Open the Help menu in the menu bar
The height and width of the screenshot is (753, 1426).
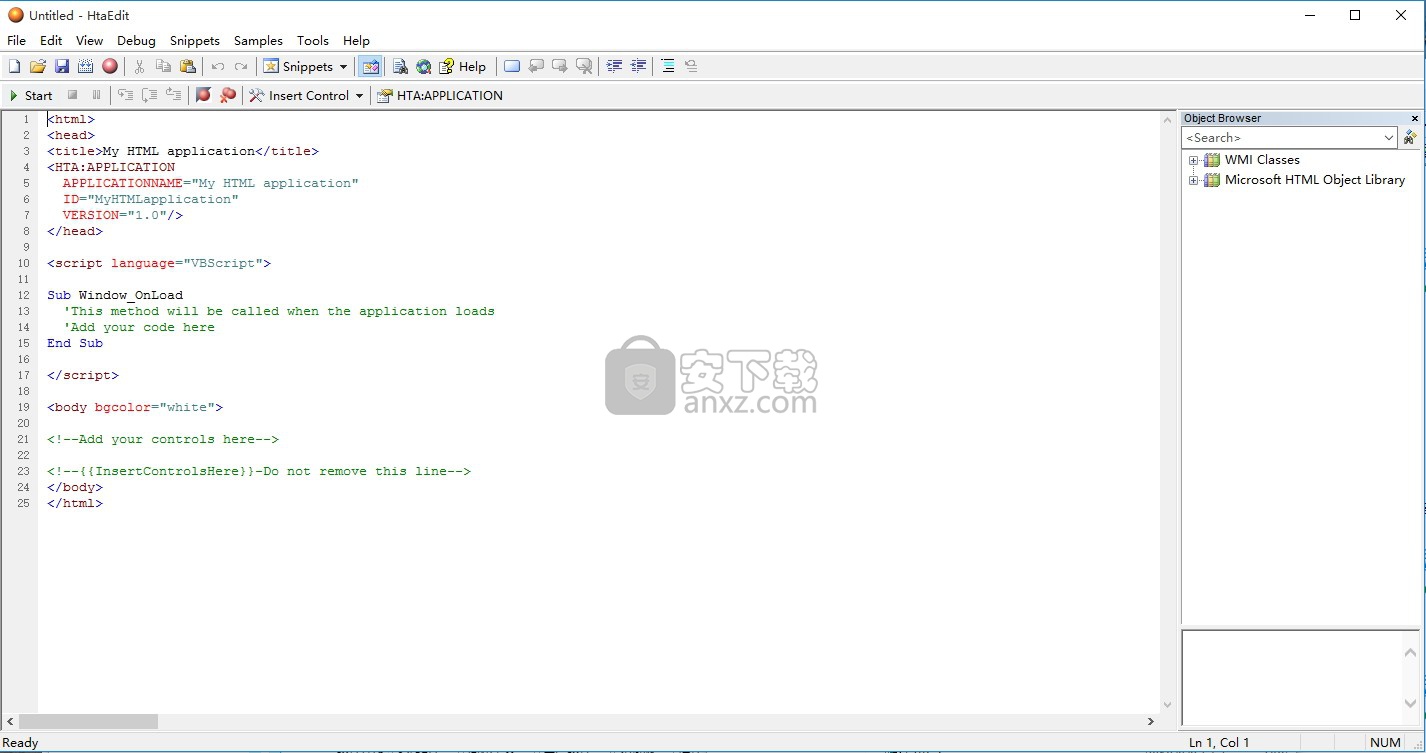tap(356, 41)
